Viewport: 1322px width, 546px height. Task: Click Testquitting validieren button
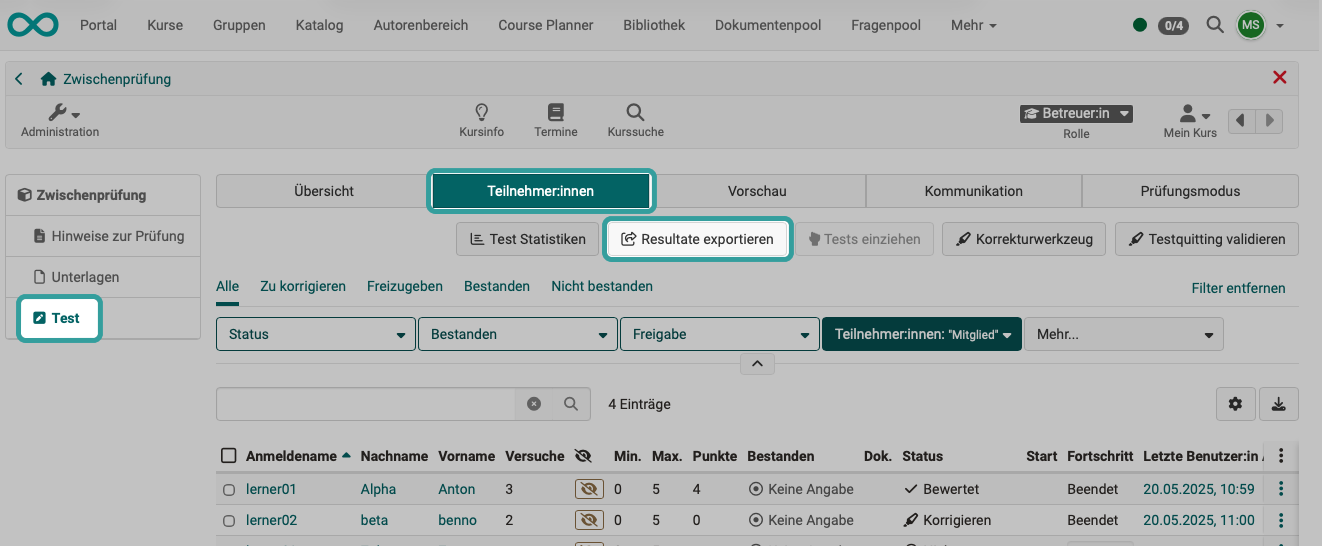click(x=1207, y=239)
